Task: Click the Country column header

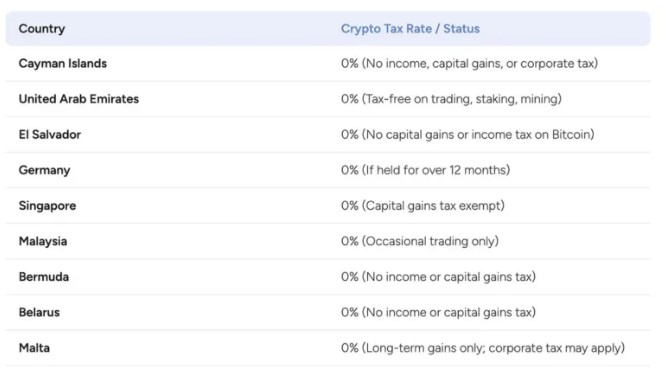Action: (x=42, y=29)
